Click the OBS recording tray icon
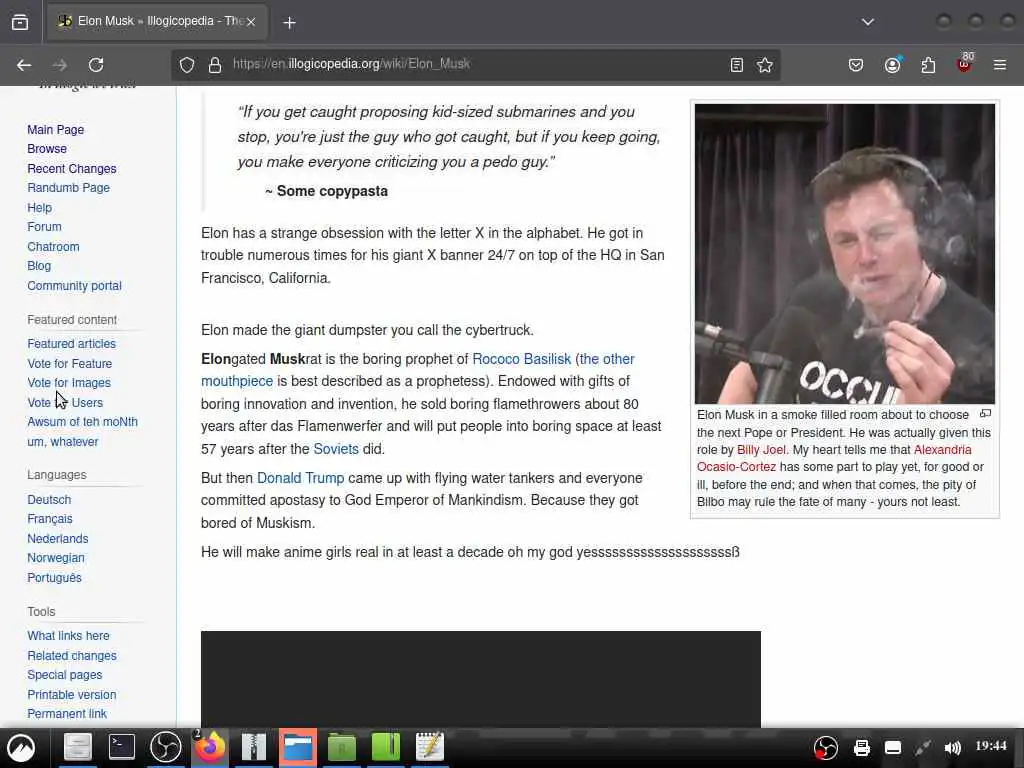Screen dimensions: 1024x768 click(825, 748)
